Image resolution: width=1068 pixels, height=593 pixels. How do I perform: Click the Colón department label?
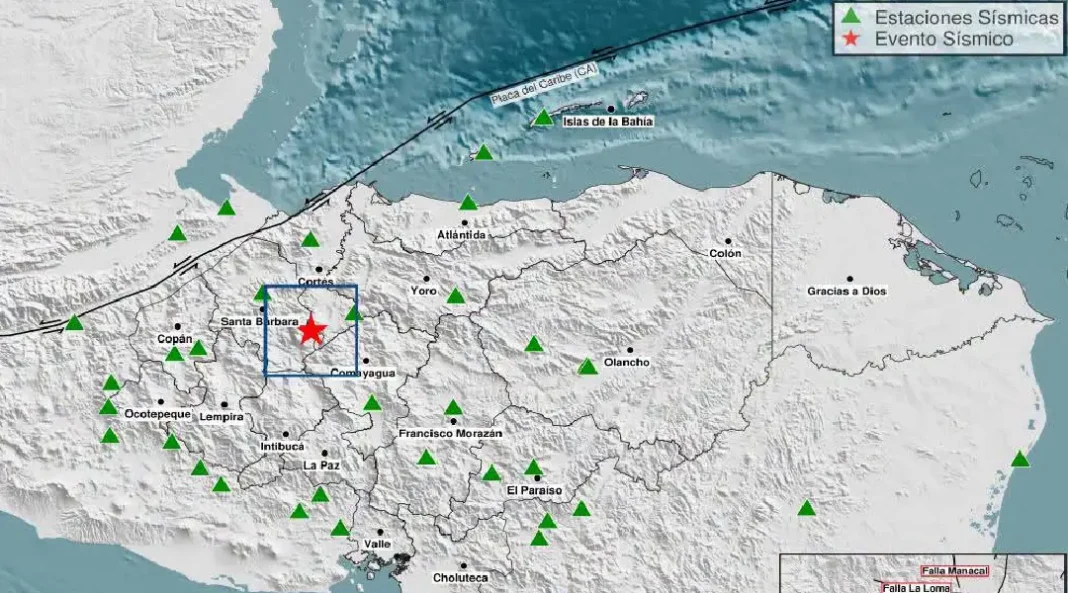(x=725, y=253)
